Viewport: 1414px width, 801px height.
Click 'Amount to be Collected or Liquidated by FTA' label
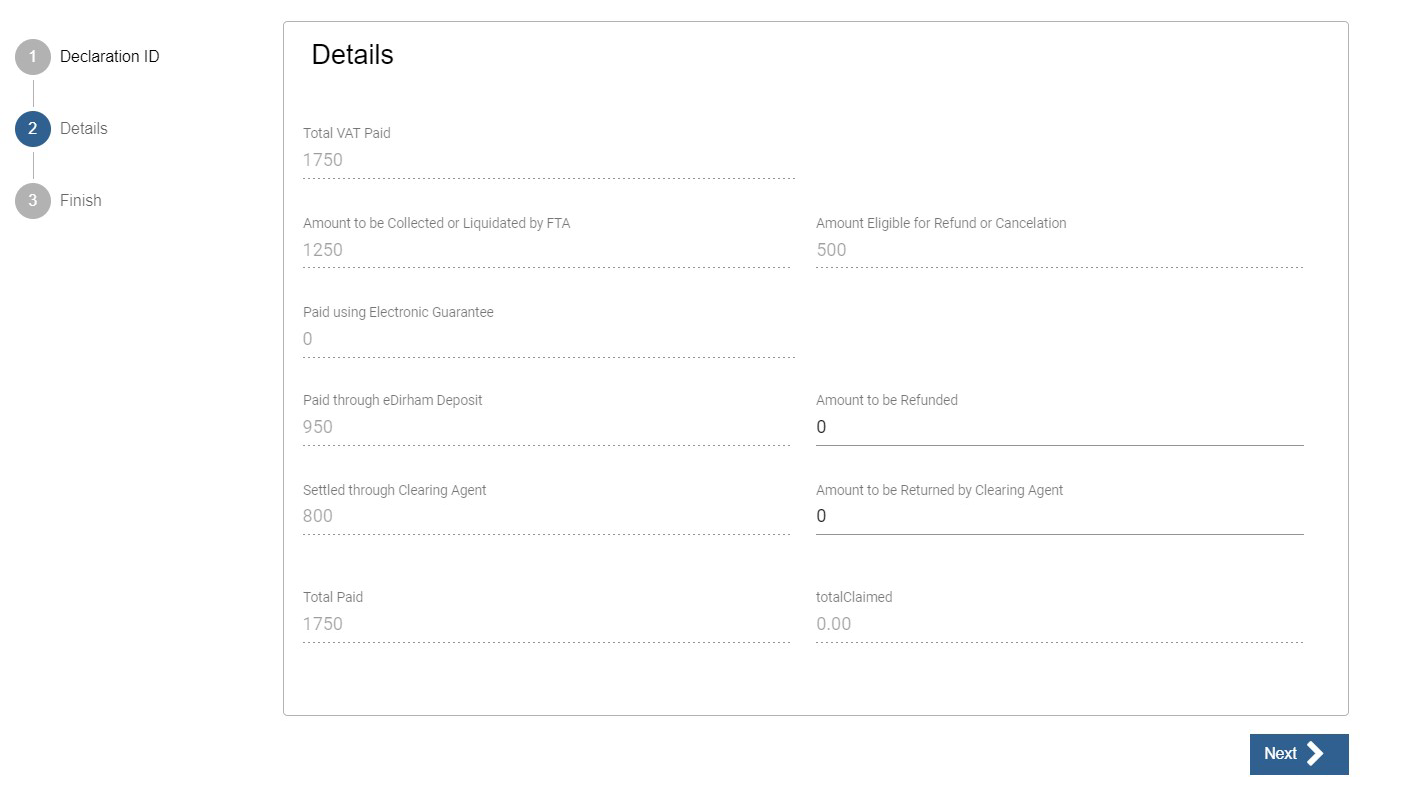click(x=437, y=223)
